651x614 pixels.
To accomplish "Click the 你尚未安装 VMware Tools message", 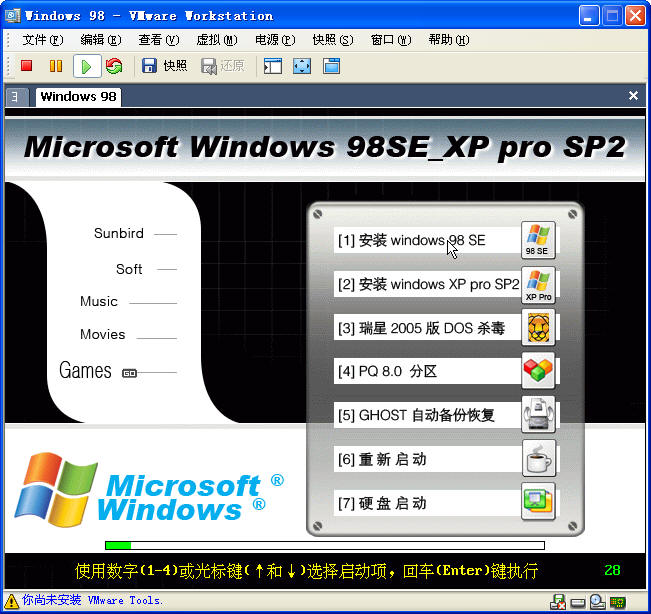I will click(92, 600).
